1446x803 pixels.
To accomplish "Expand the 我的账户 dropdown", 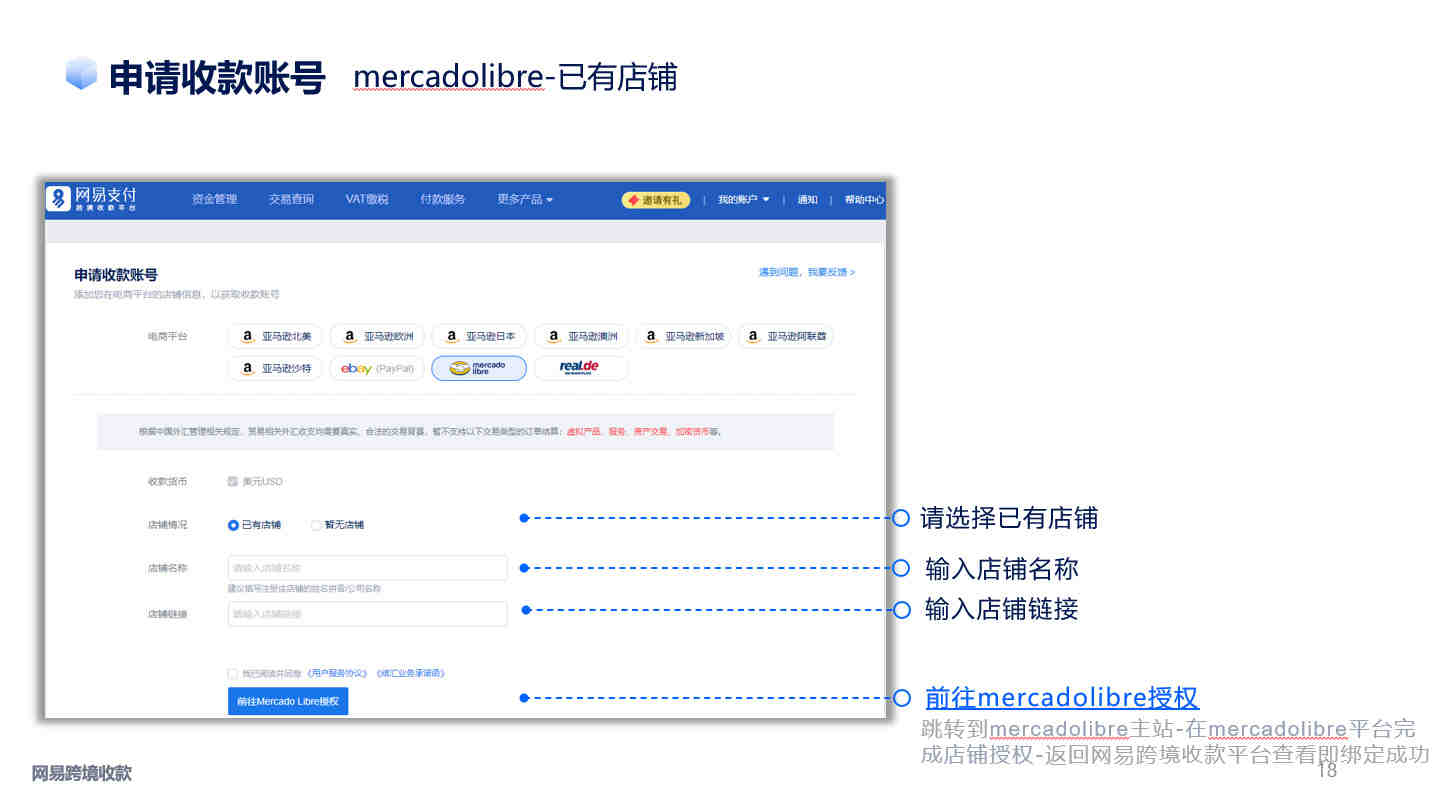I will pyautogui.click(x=743, y=200).
